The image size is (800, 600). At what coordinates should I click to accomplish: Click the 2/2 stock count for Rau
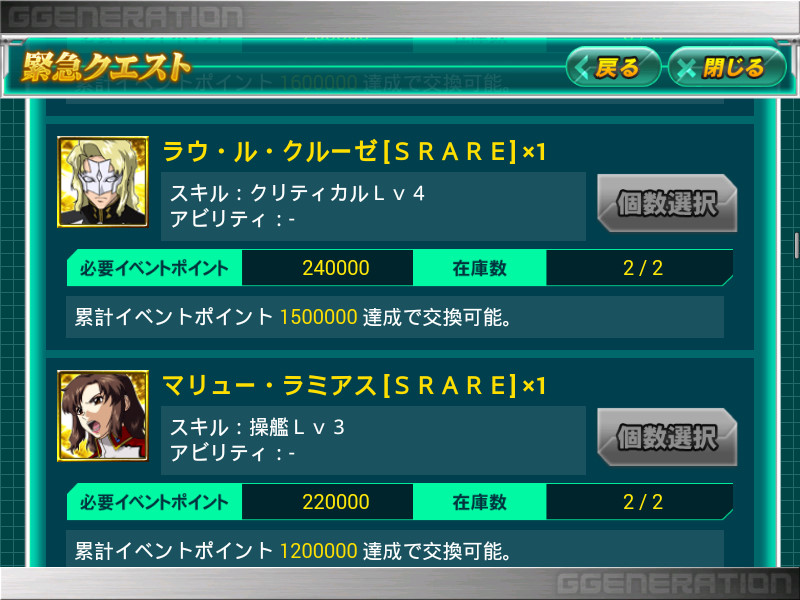(642, 268)
